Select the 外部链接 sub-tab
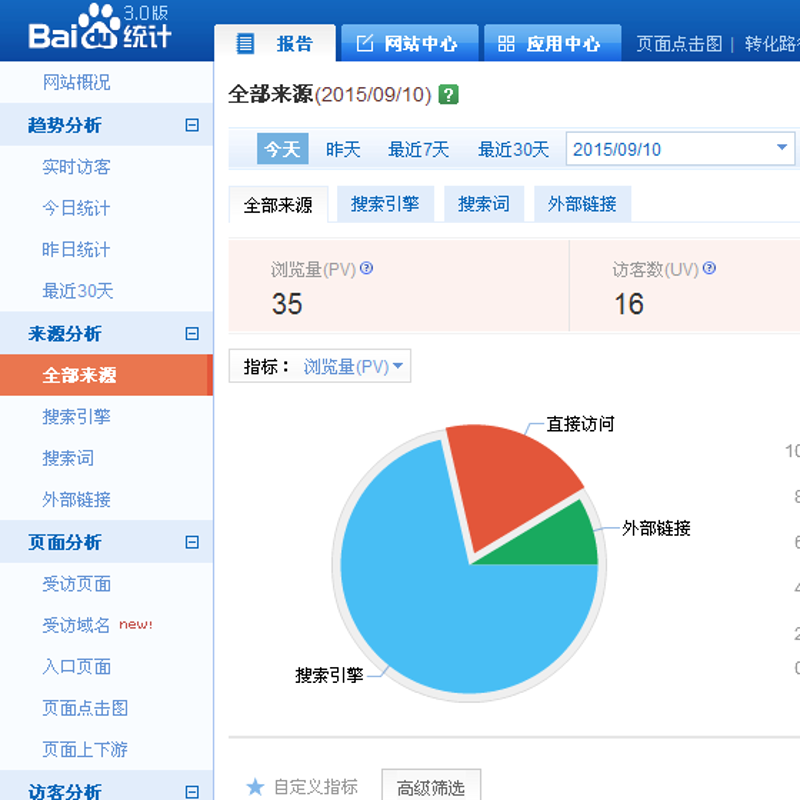 582,204
